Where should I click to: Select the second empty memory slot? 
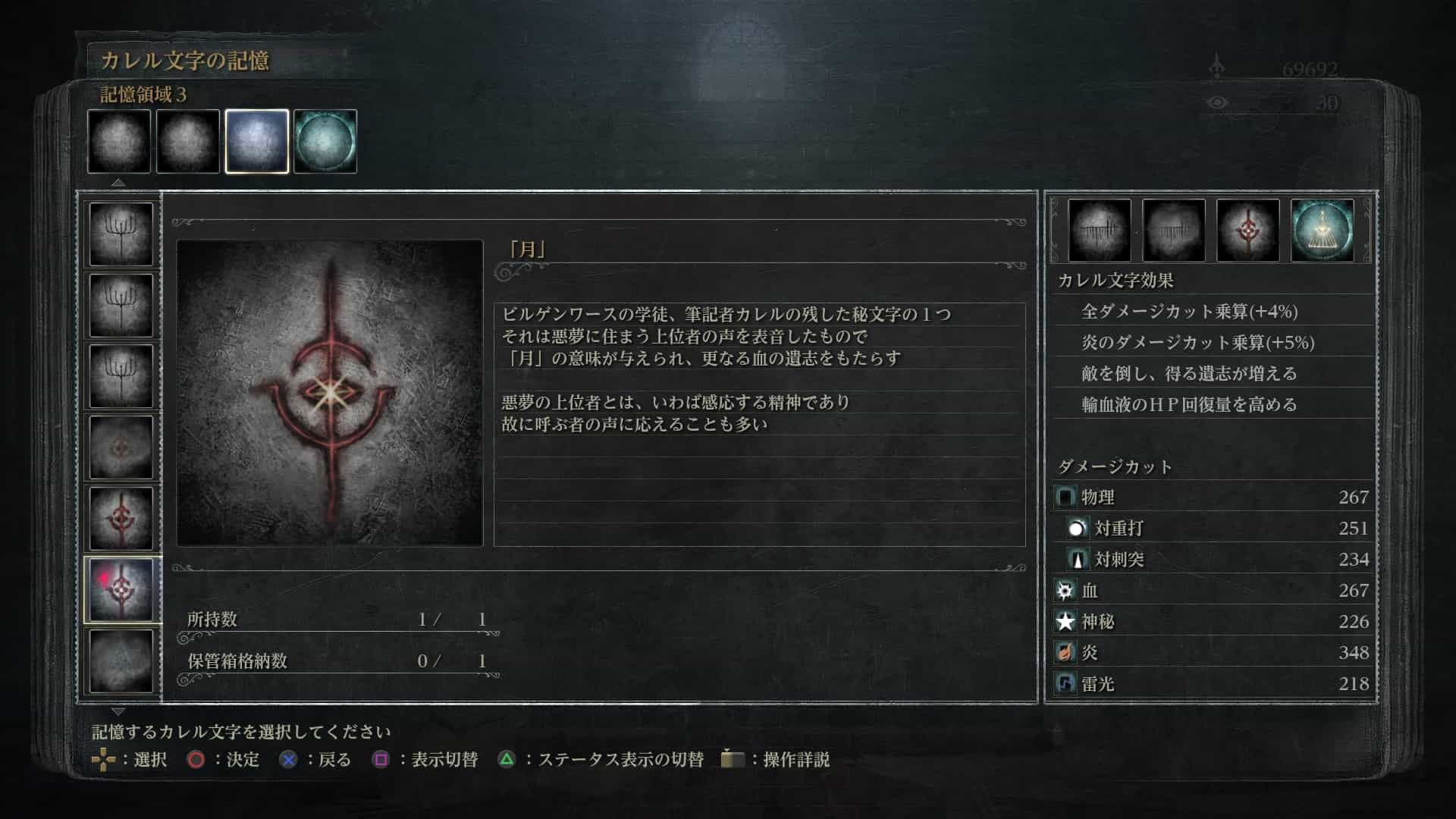click(x=188, y=141)
